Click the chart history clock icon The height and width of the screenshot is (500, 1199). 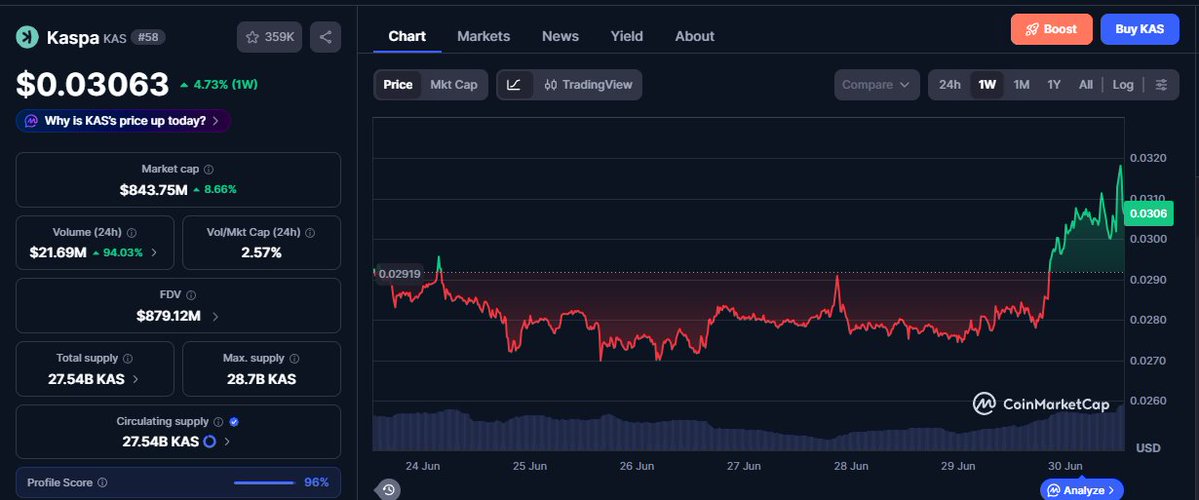pyautogui.click(x=388, y=489)
